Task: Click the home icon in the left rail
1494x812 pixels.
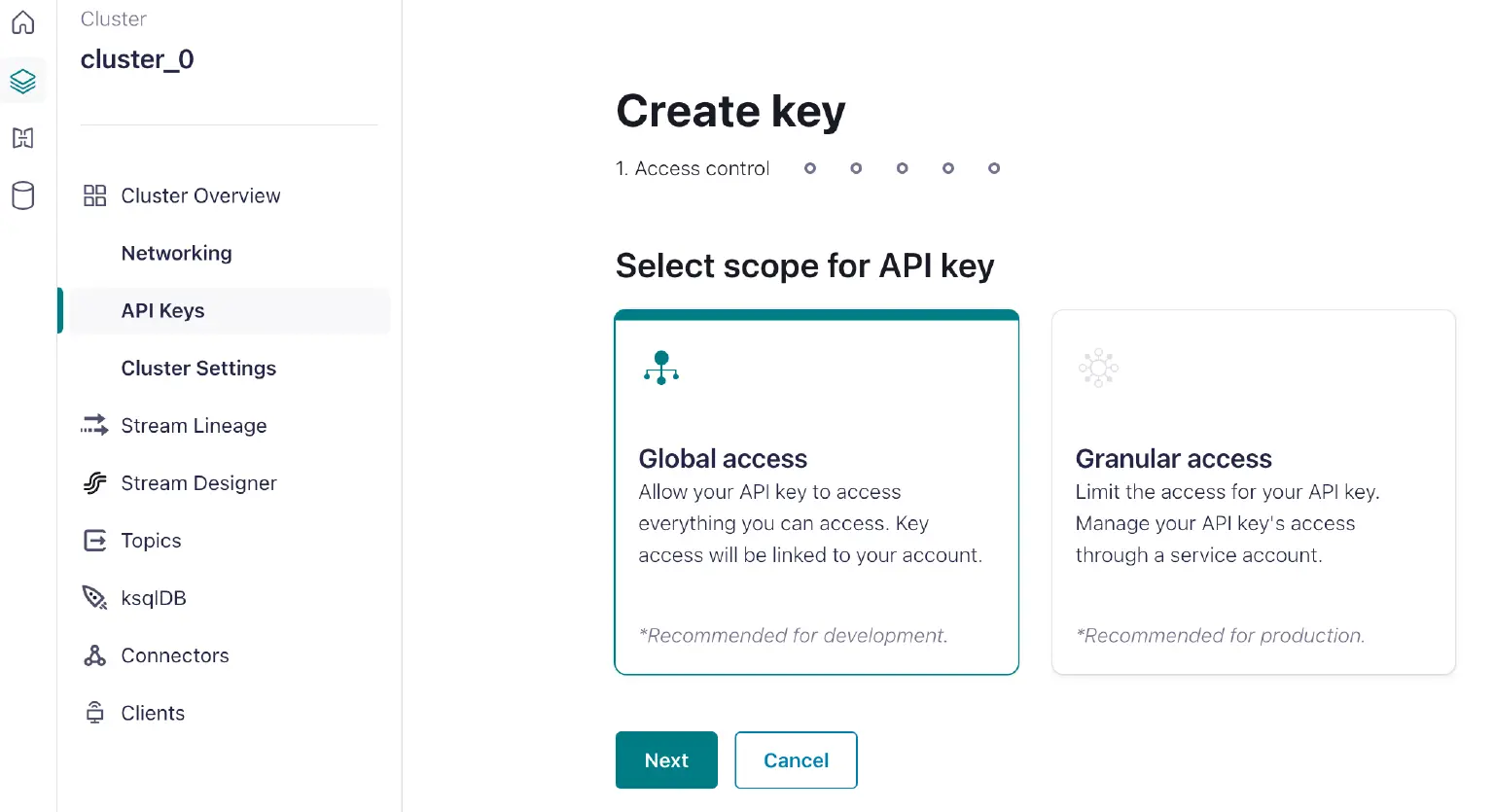Action: click(22, 22)
